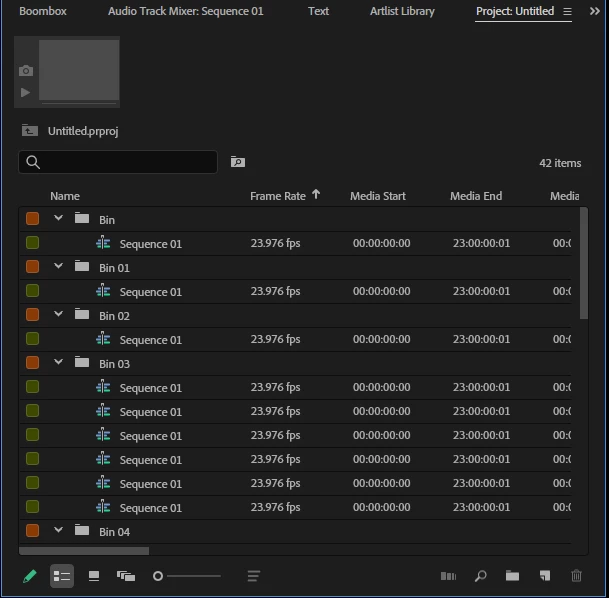Click the preview thumbnail area
This screenshot has height=598, width=609.
(79, 70)
